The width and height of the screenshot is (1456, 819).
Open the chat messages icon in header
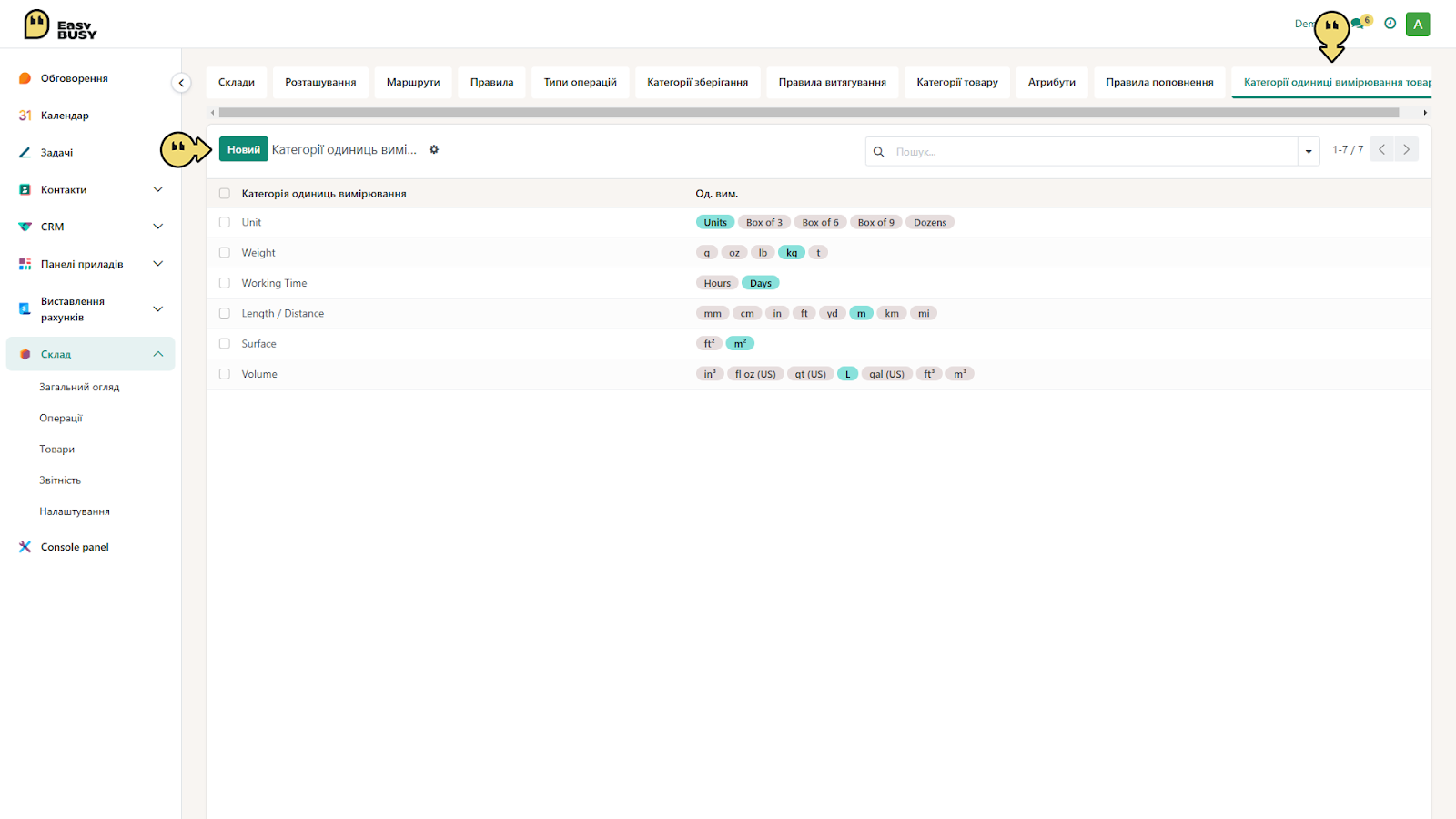(1358, 25)
